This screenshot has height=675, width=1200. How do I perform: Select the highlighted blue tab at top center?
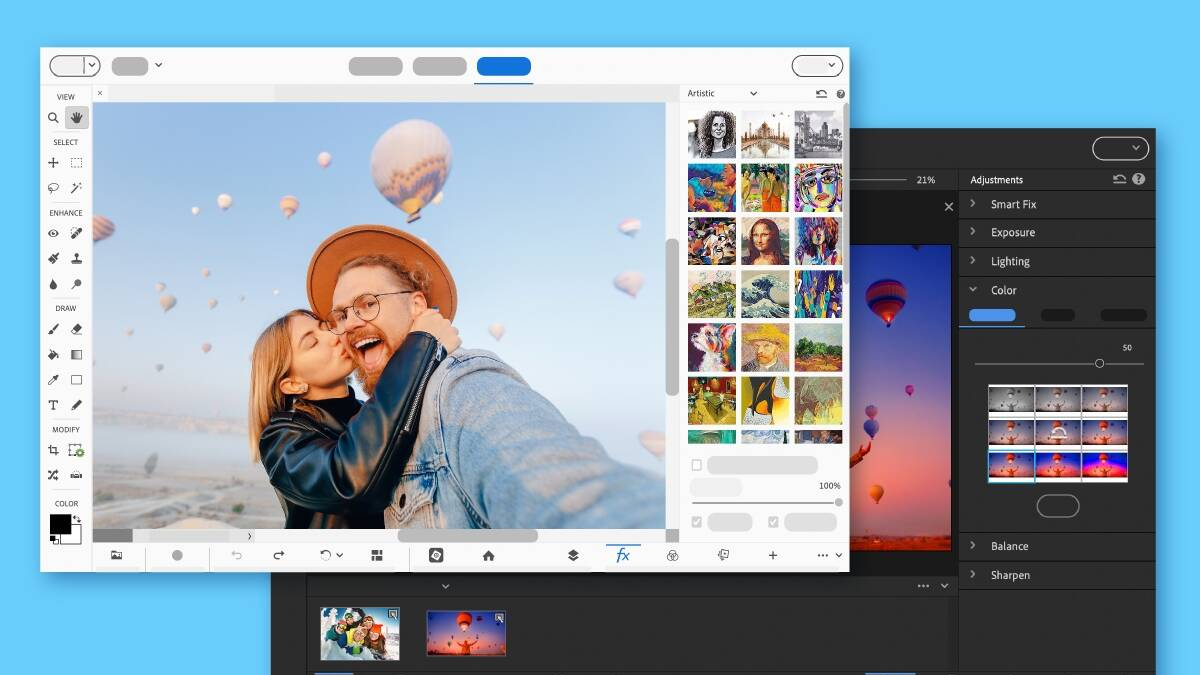click(504, 66)
